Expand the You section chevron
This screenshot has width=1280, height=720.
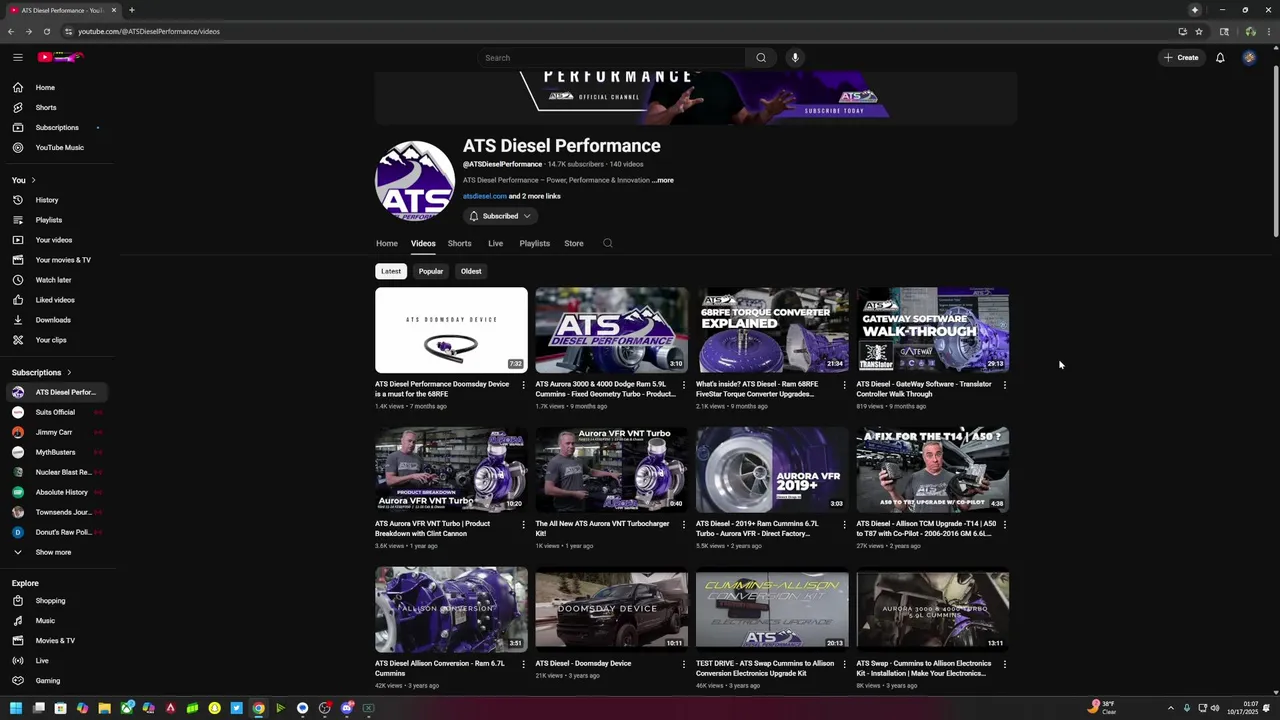coord(33,180)
